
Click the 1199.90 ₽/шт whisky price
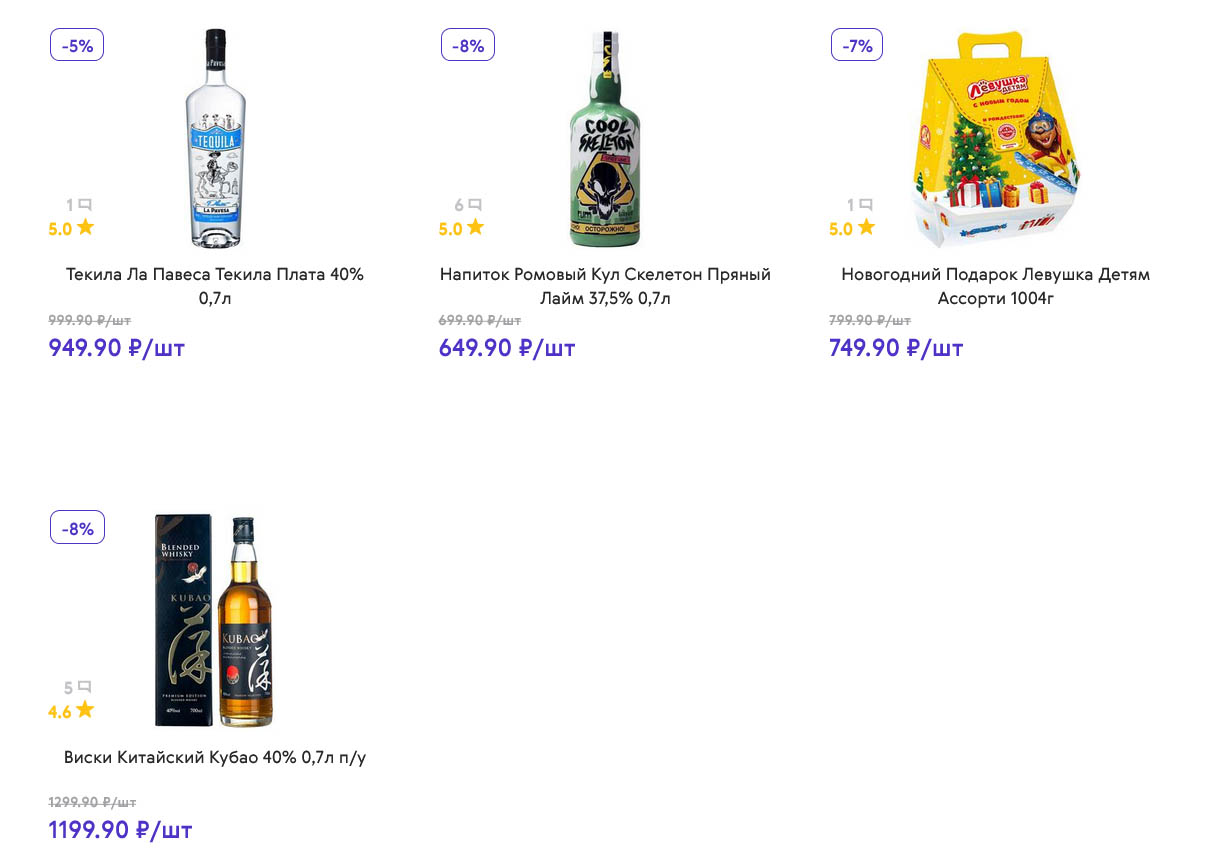point(120,830)
